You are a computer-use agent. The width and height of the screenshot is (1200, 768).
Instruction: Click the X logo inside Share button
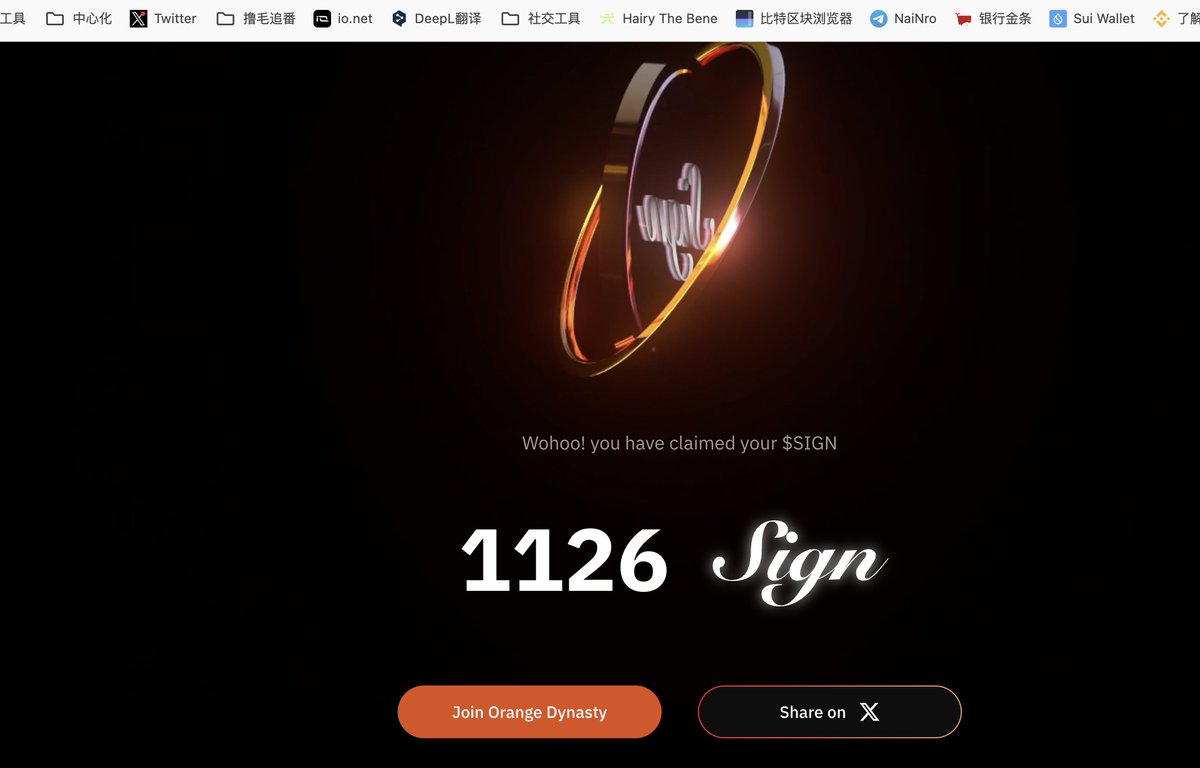[870, 712]
